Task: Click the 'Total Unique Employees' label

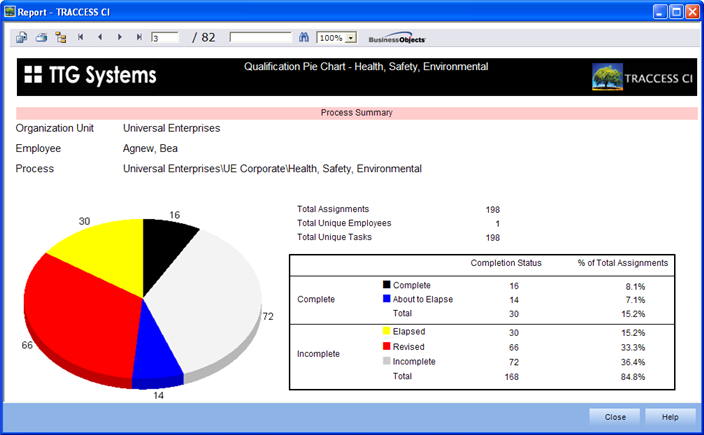Action: click(344, 223)
